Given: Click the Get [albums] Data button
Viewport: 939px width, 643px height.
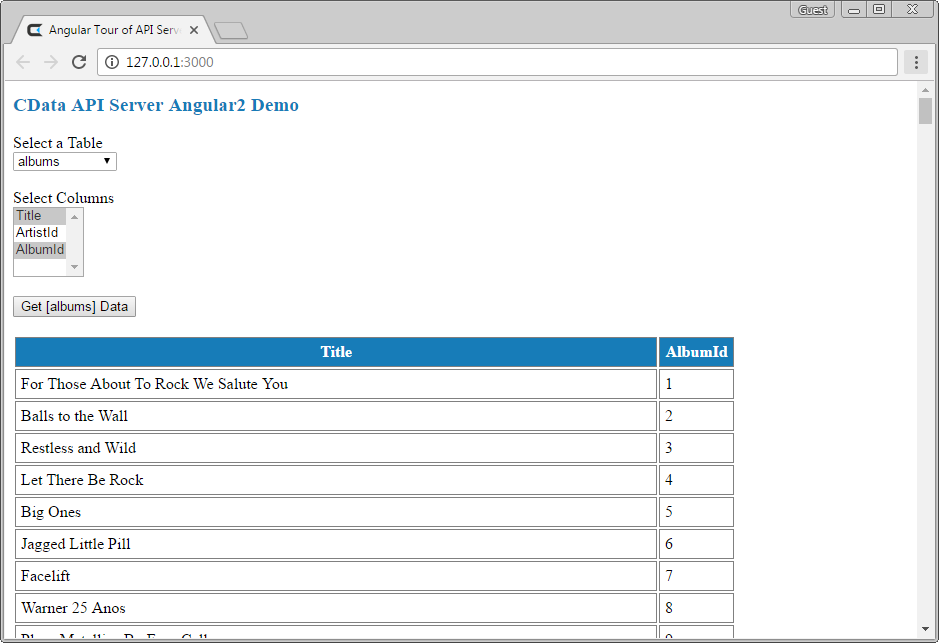Looking at the screenshot, I should point(74,306).
